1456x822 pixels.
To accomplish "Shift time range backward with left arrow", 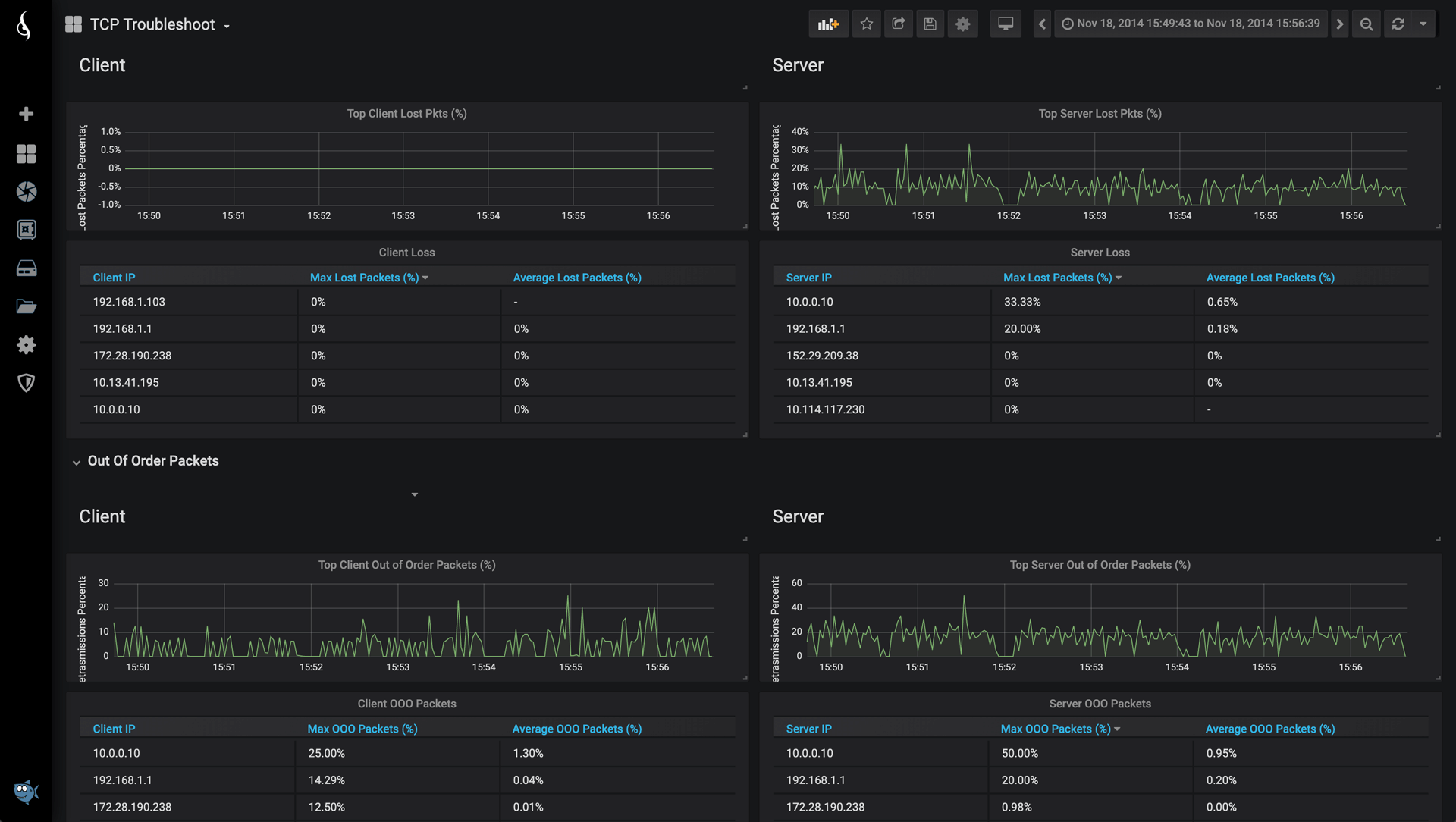I will [1042, 24].
